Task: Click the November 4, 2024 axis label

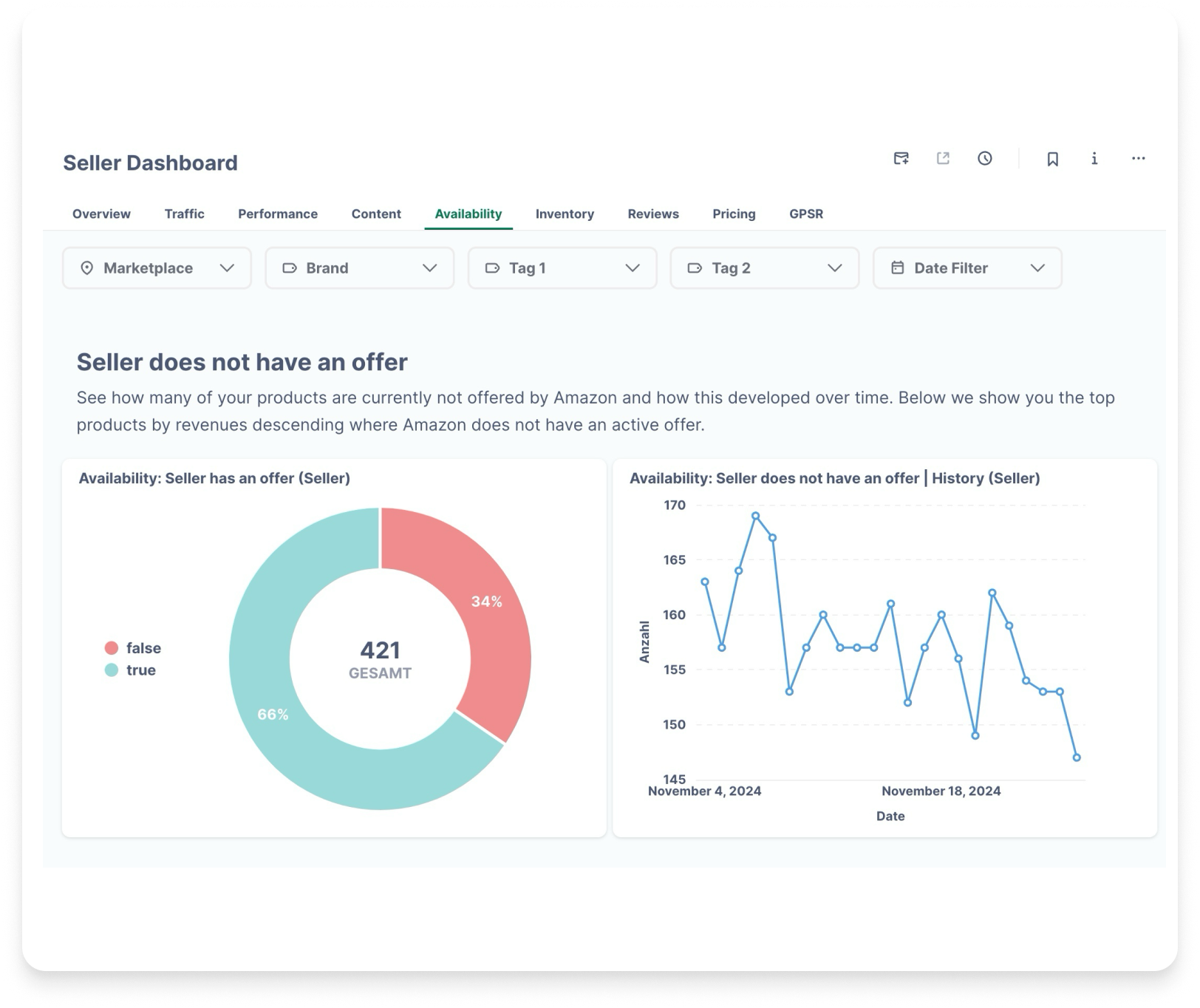Action: point(704,791)
